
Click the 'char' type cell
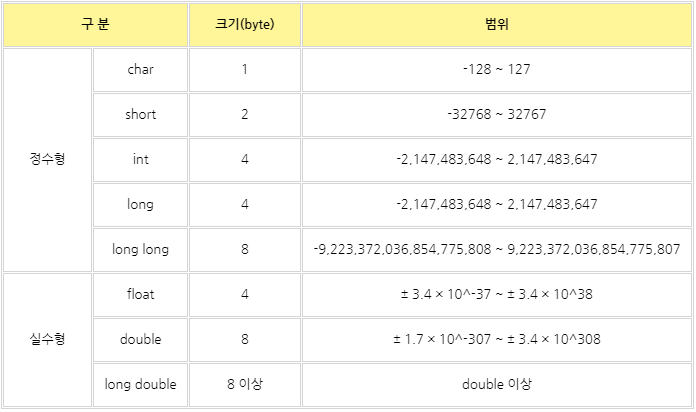(x=140, y=70)
